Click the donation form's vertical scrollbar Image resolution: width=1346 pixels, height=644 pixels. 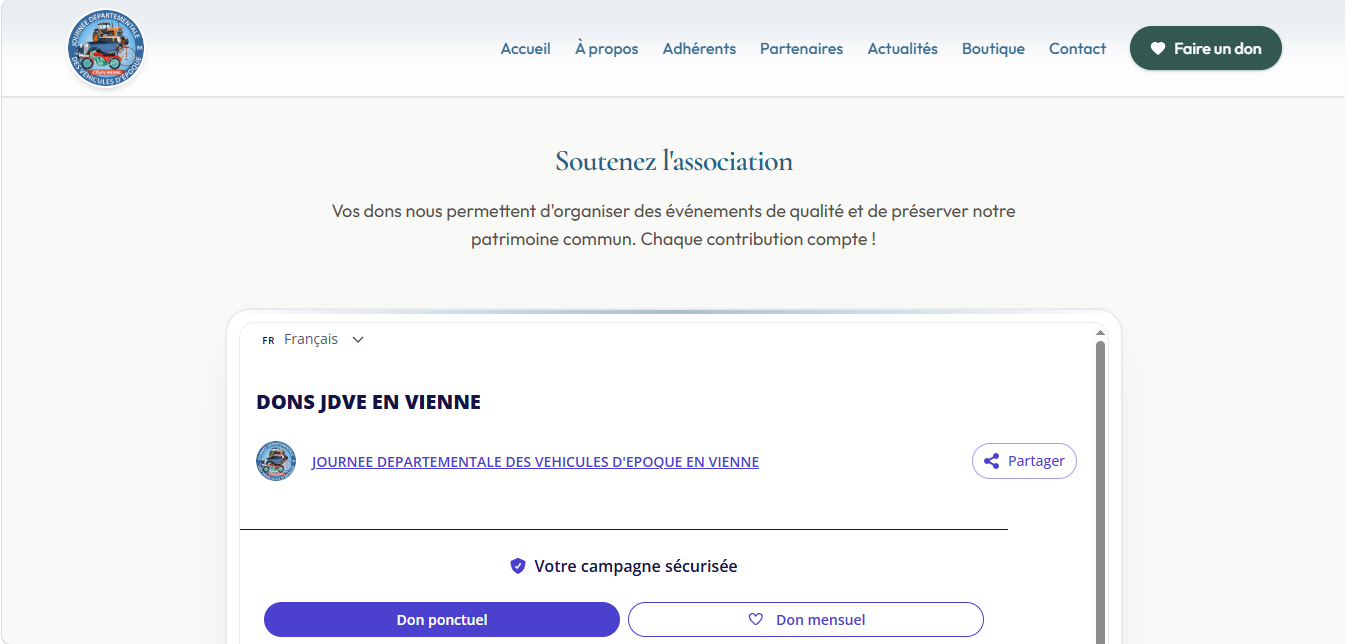(x=1100, y=490)
